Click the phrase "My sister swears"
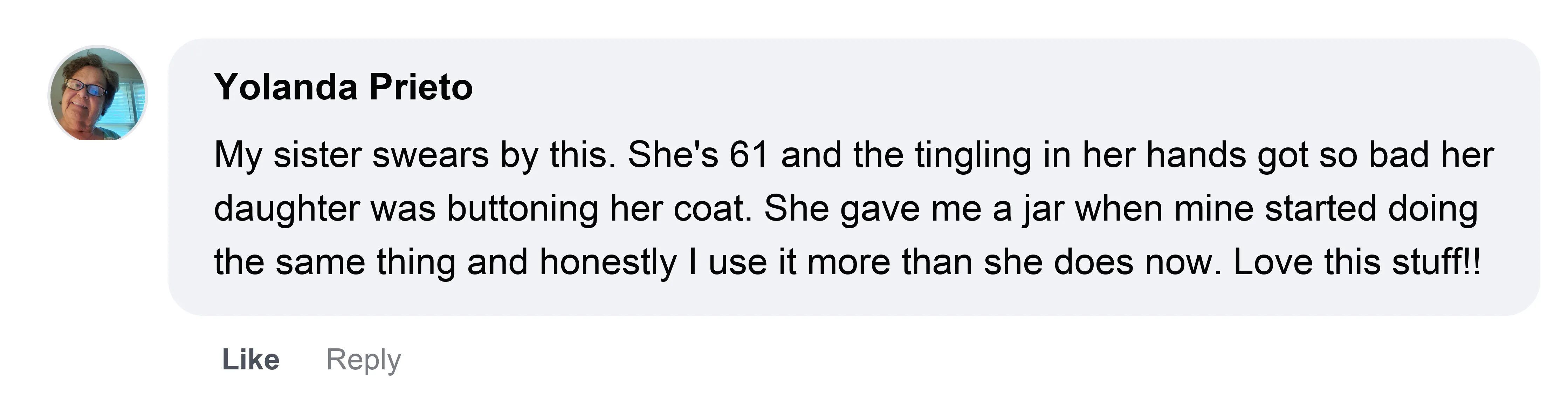Viewport: 1568px width, 403px height. pos(351,156)
